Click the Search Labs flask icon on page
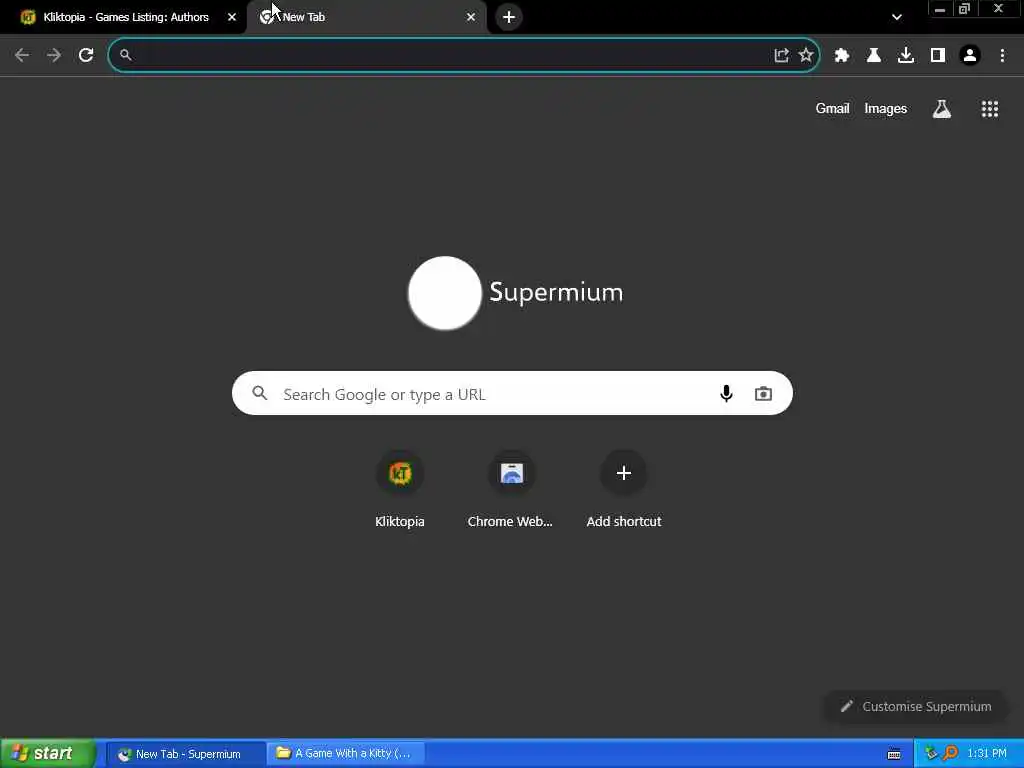 click(941, 108)
